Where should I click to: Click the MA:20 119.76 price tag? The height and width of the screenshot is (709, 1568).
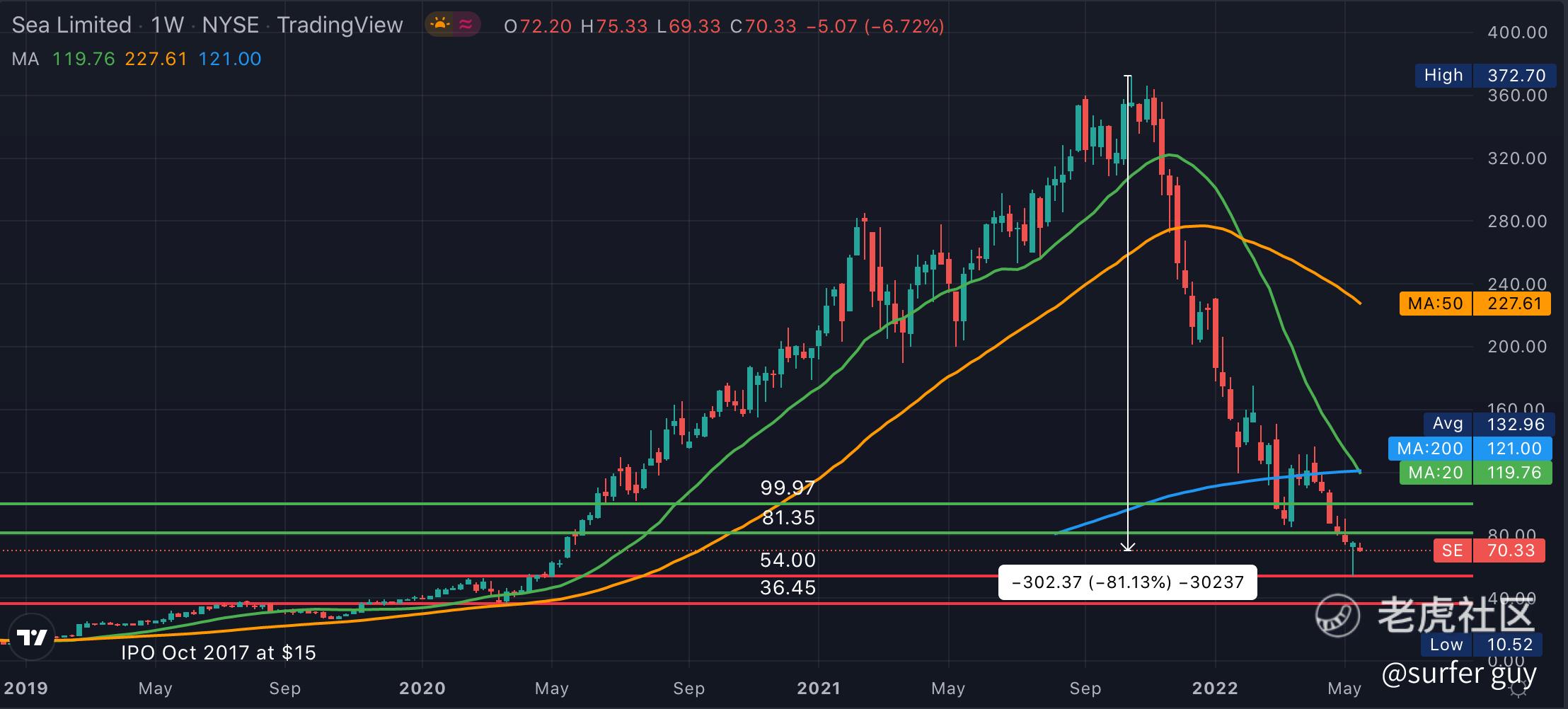1476,472
